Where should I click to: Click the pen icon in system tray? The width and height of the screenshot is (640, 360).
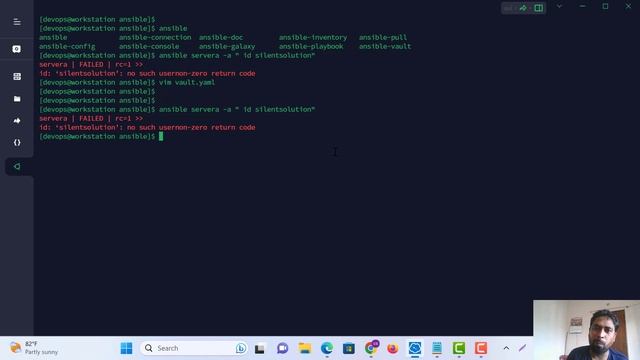coord(522,348)
